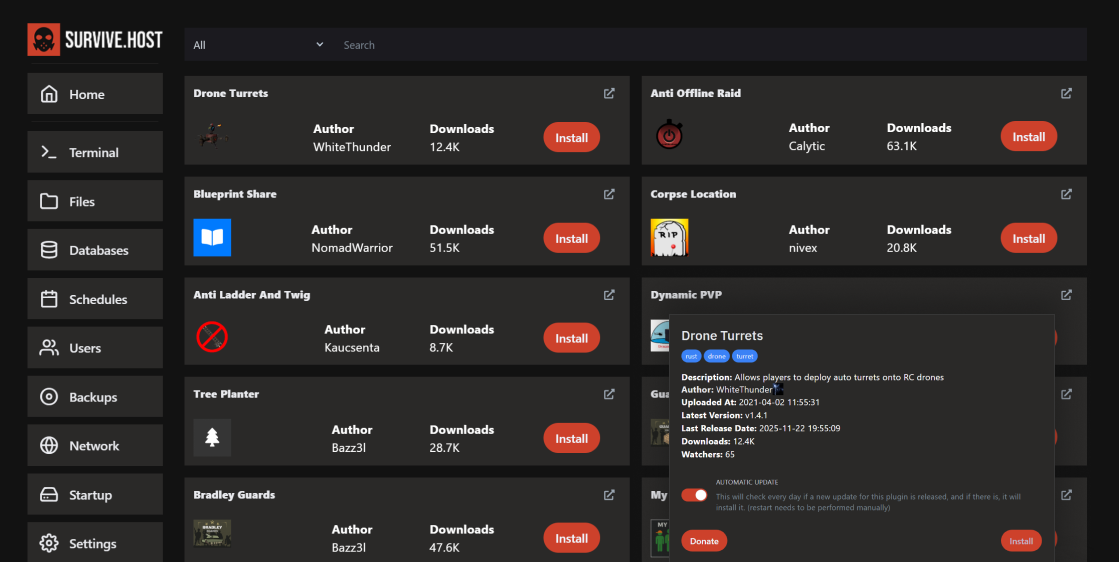Open external link for Anti Offline Raid
This screenshot has height=562, width=1119.
(x=1066, y=94)
